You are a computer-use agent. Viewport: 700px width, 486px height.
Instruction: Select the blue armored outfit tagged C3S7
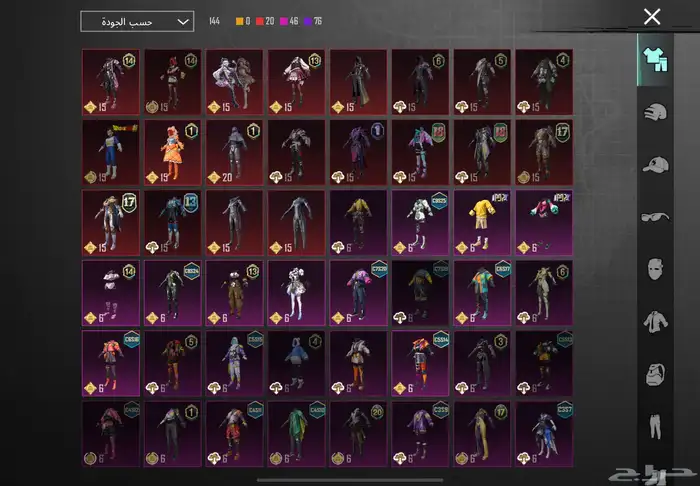click(x=544, y=434)
